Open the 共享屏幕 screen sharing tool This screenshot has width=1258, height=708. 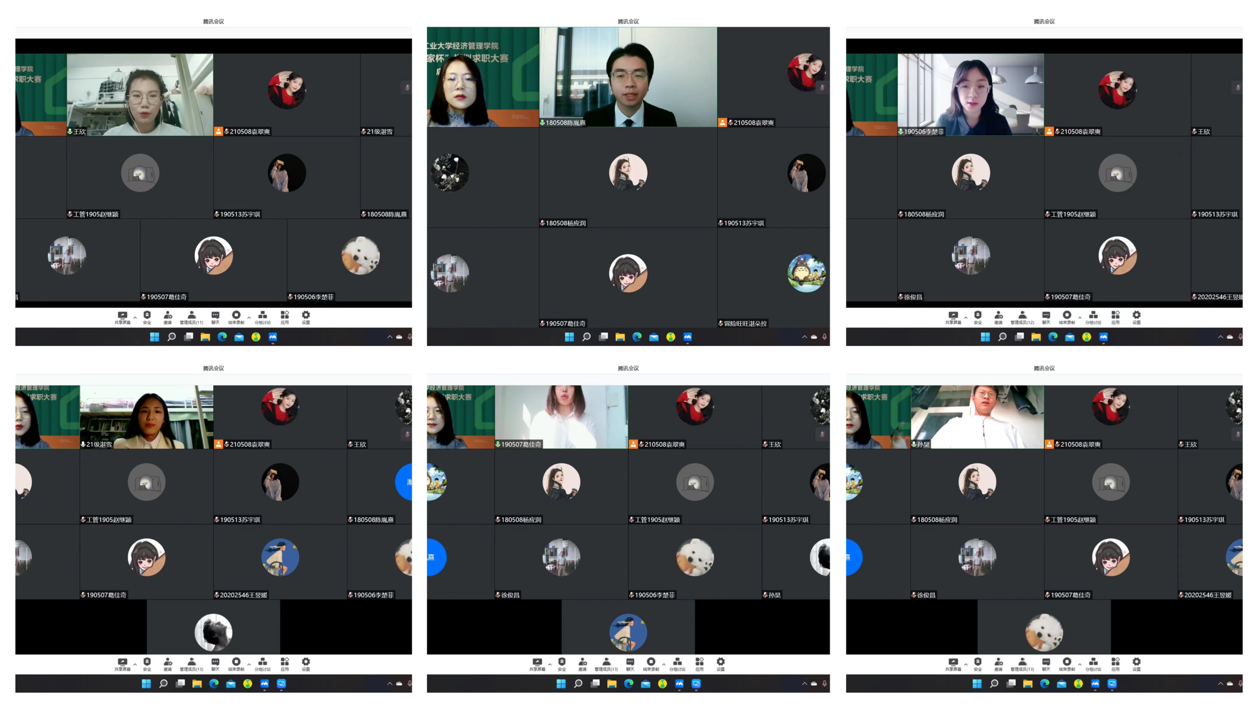pos(123,315)
